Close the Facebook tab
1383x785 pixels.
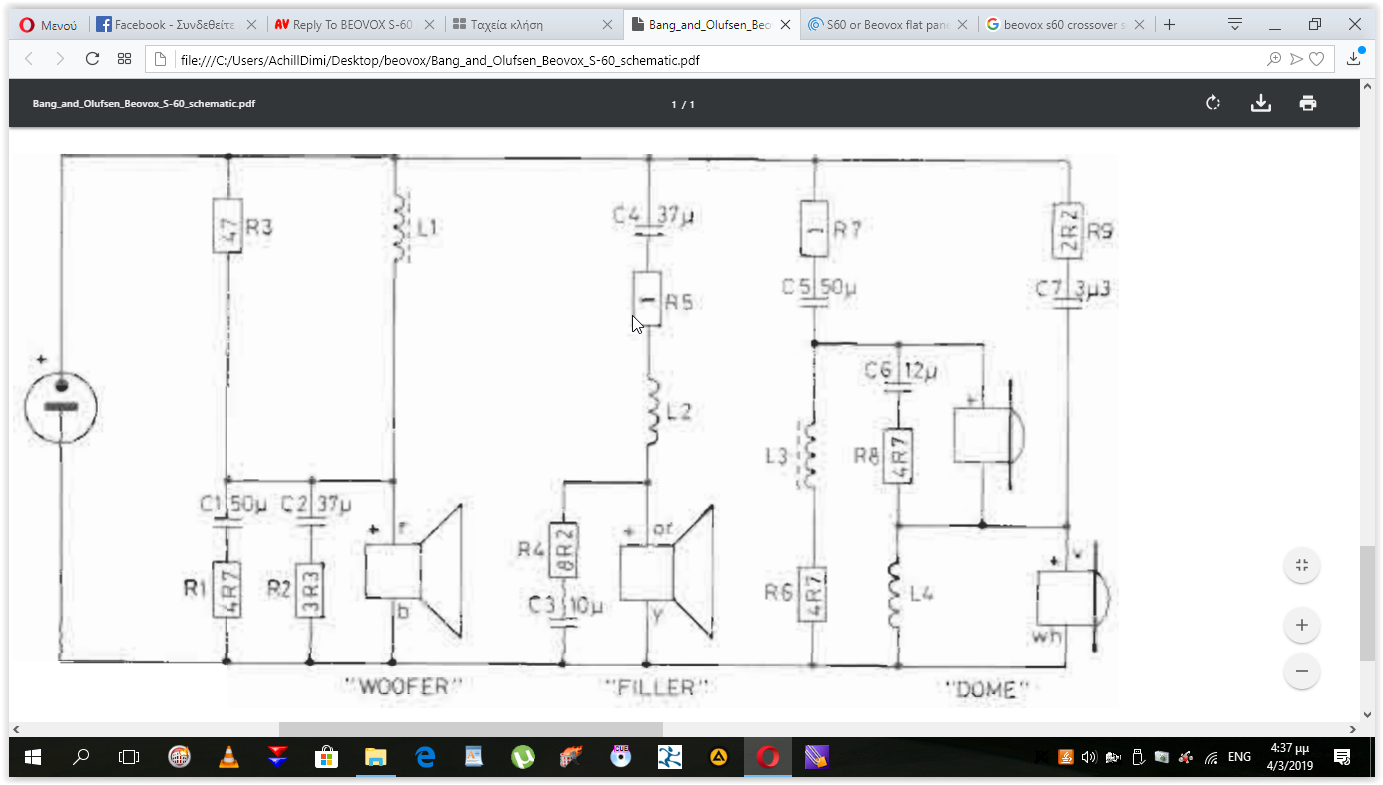250,25
